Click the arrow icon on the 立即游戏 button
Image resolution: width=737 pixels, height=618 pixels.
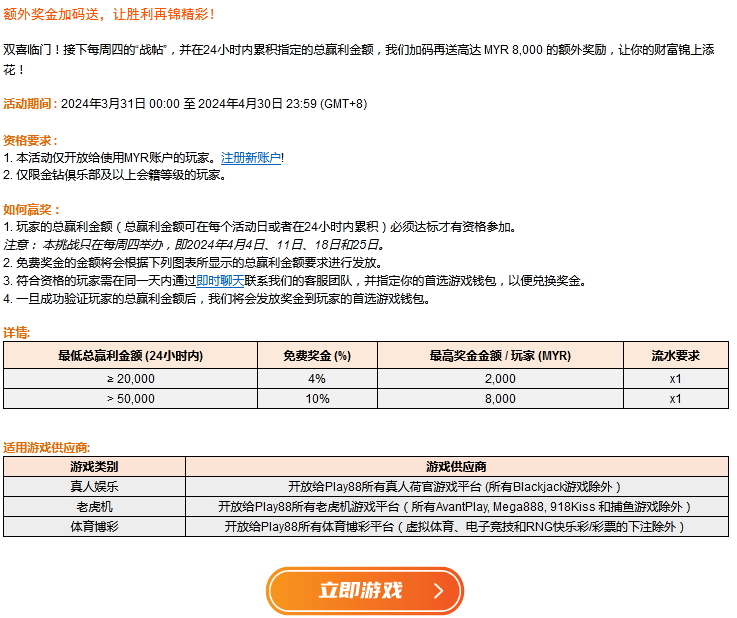[x=437, y=591]
